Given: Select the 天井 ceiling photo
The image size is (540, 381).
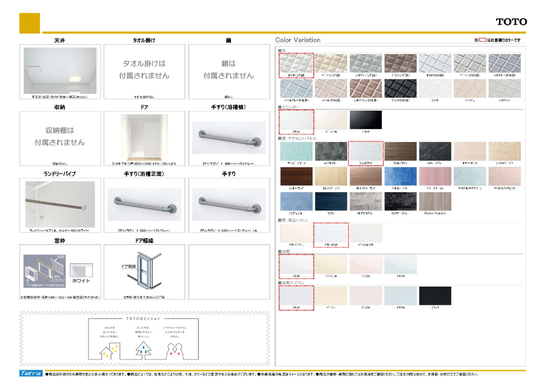Looking at the screenshot, I should 60,71.
